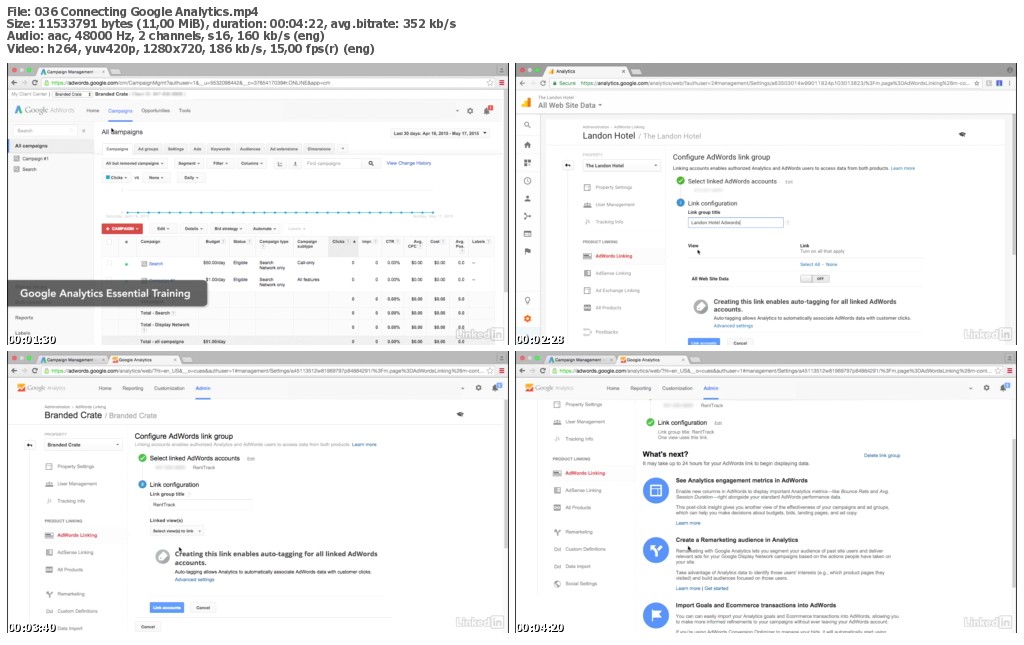Open the Select view(s) to link dropdown in the 00:03:40 frame
This screenshot has width=1024, height=645.
click(177, 531)
